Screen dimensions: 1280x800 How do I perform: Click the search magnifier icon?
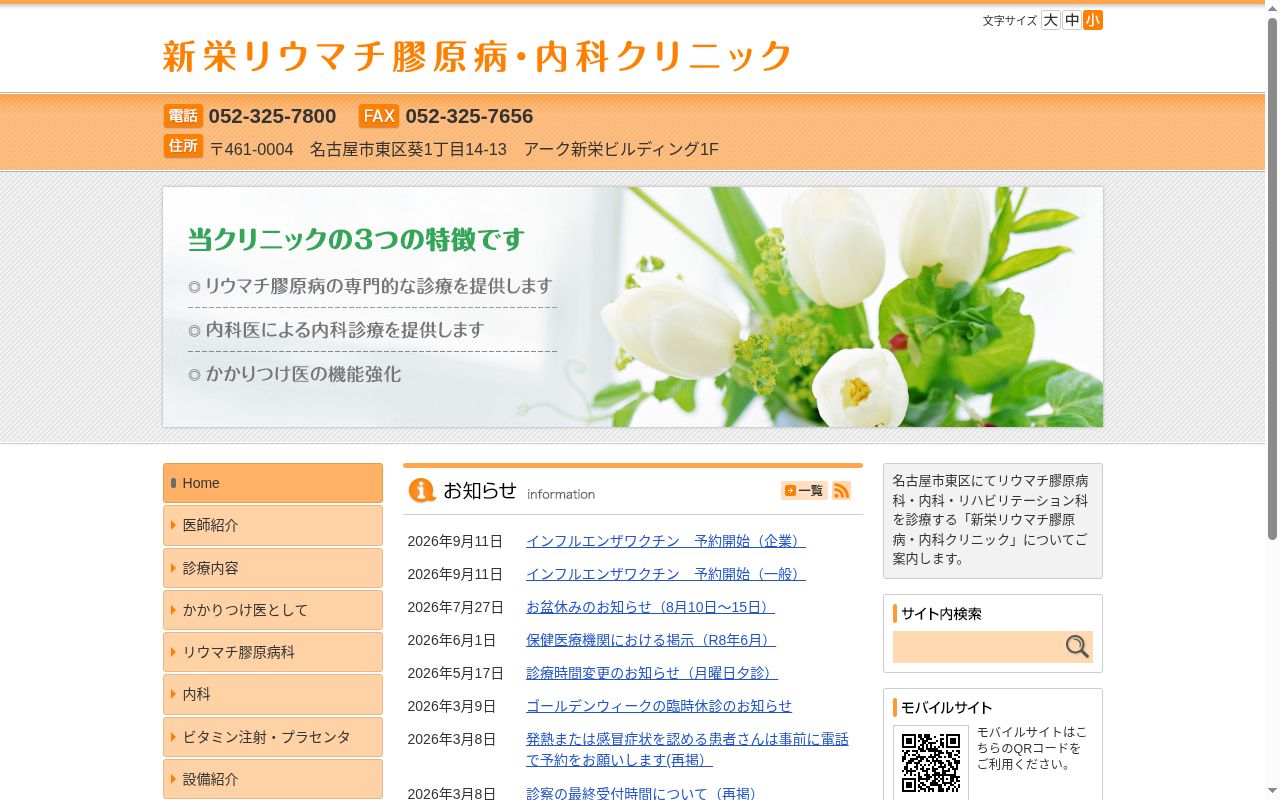coord(1077,647)
